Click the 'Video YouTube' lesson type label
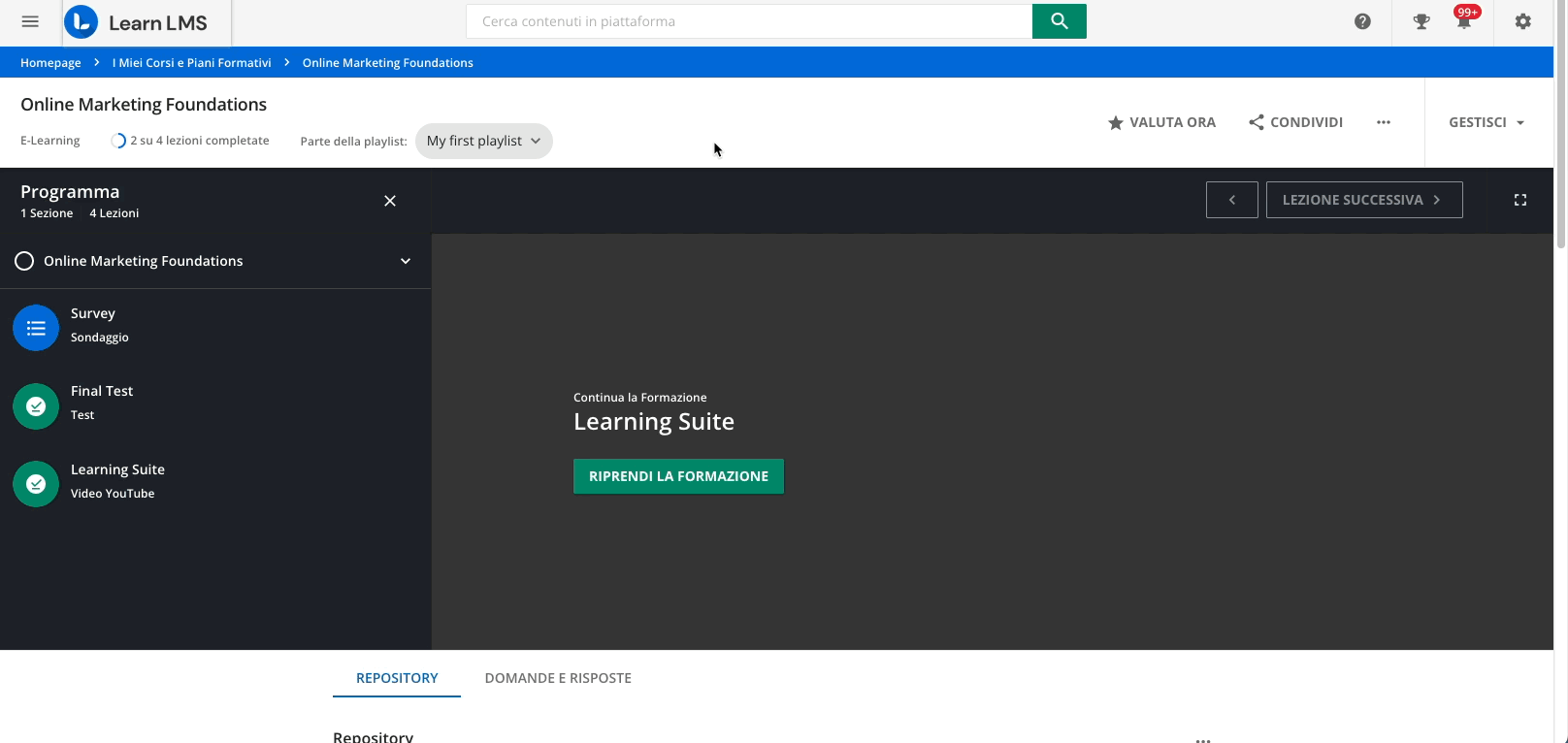This screenshot has height=743, width=1568. click(113, 494)
